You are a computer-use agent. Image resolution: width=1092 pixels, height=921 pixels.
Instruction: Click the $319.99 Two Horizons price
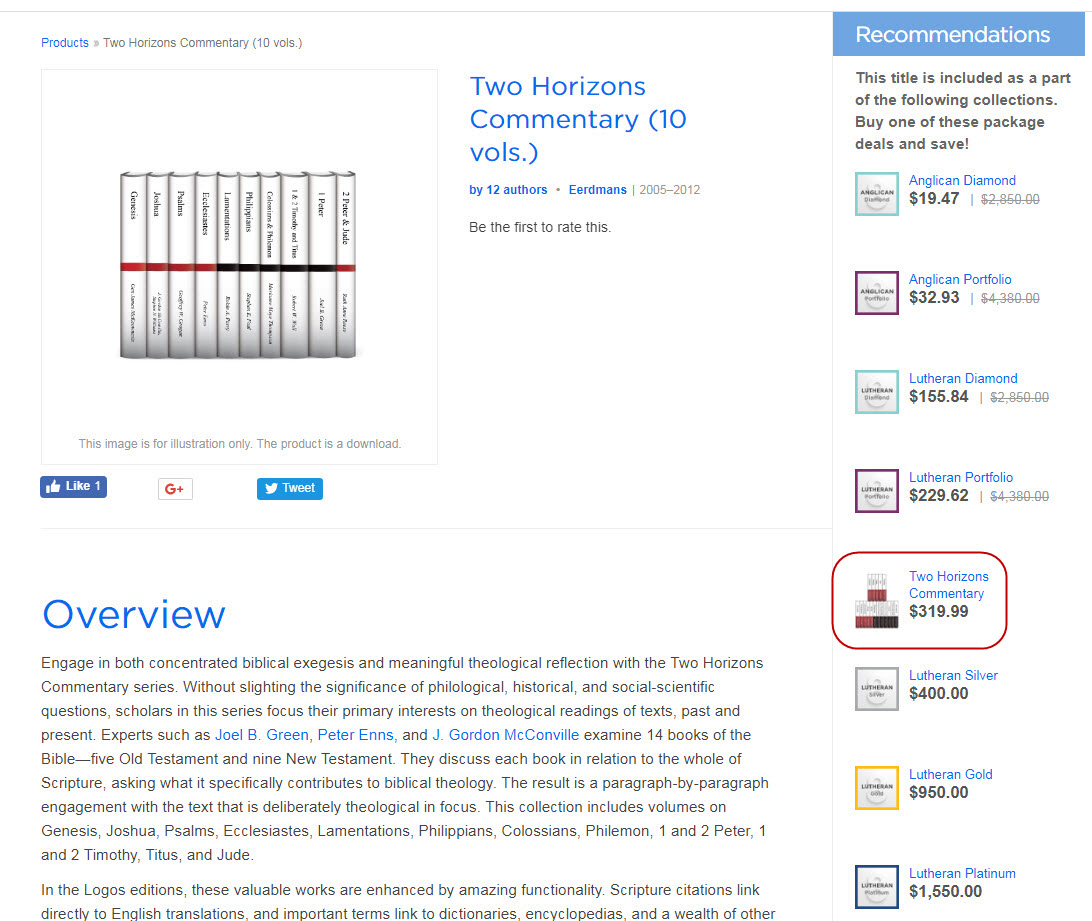click(939, 611)
